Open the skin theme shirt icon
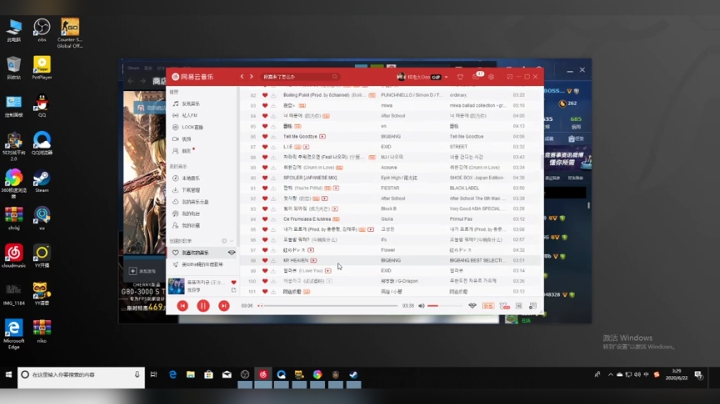This screenshot has height=404, width=720. coord(460,77)
